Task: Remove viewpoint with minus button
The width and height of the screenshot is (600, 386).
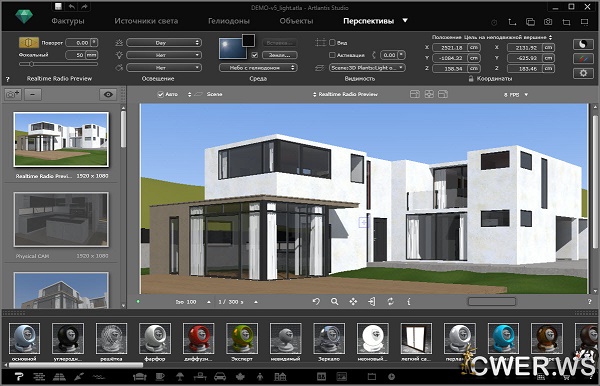Action: 33,94
